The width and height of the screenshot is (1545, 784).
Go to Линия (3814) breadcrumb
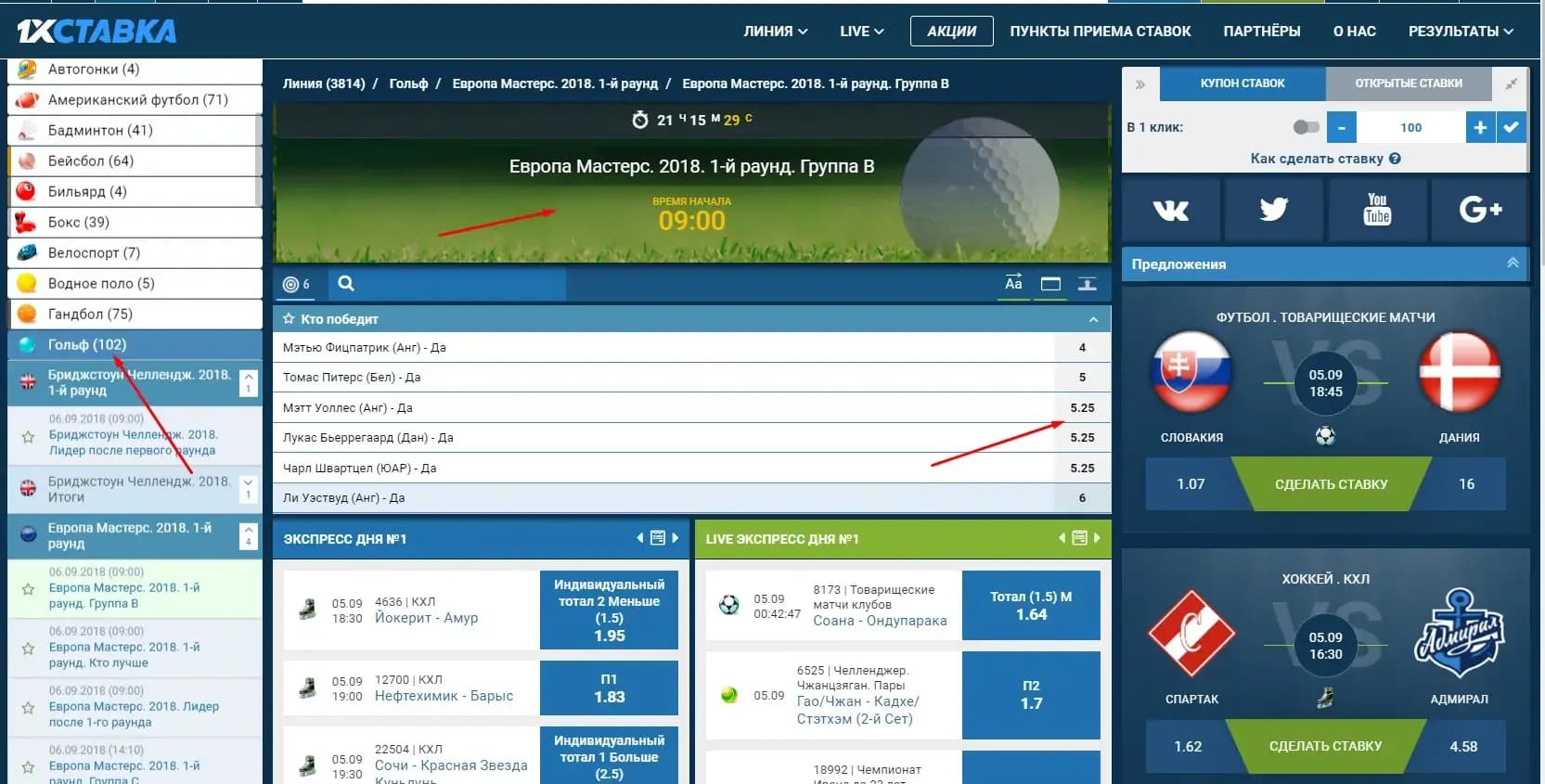[x=324, y=84]
